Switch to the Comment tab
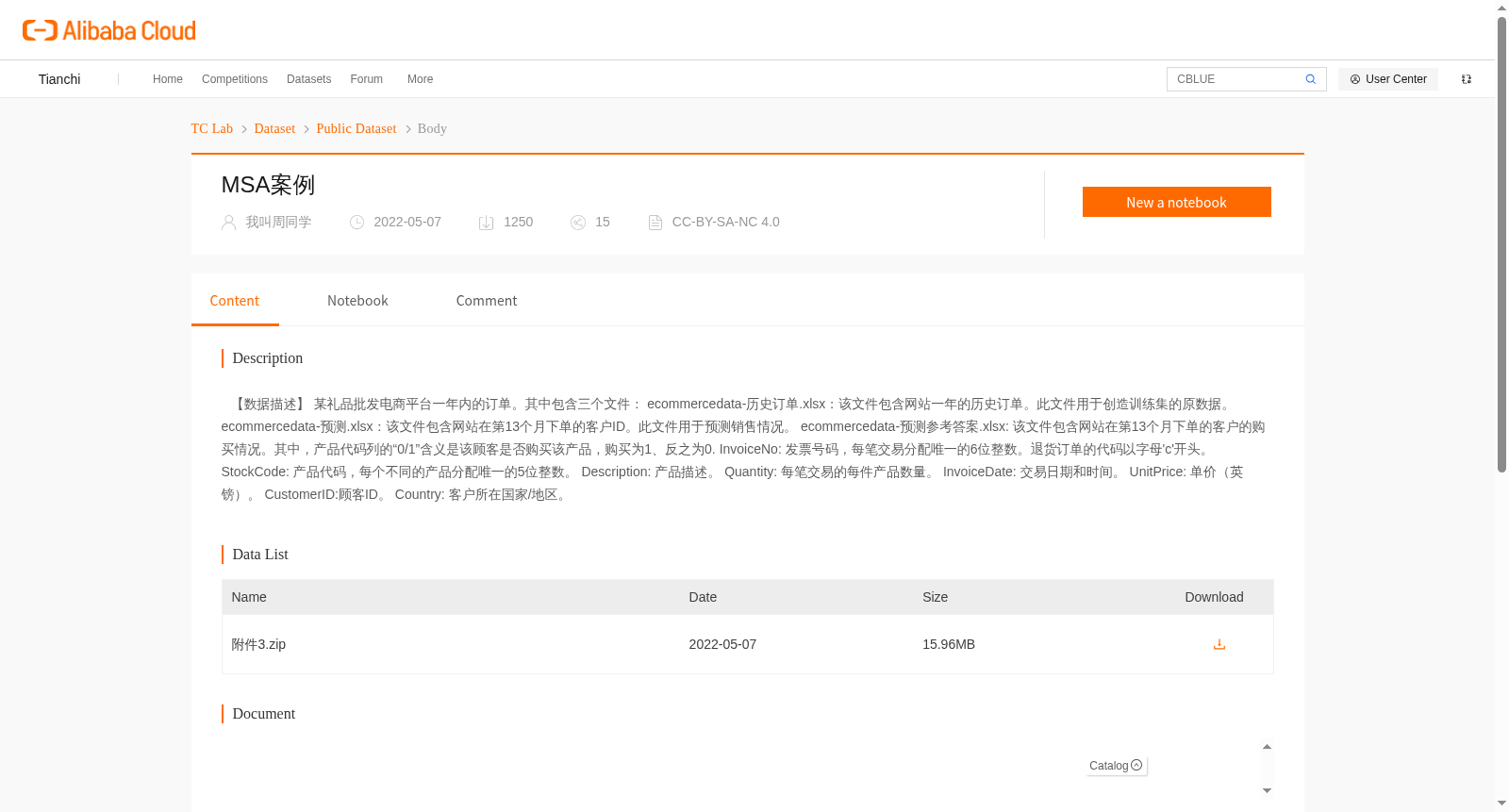 coord(487,301)
